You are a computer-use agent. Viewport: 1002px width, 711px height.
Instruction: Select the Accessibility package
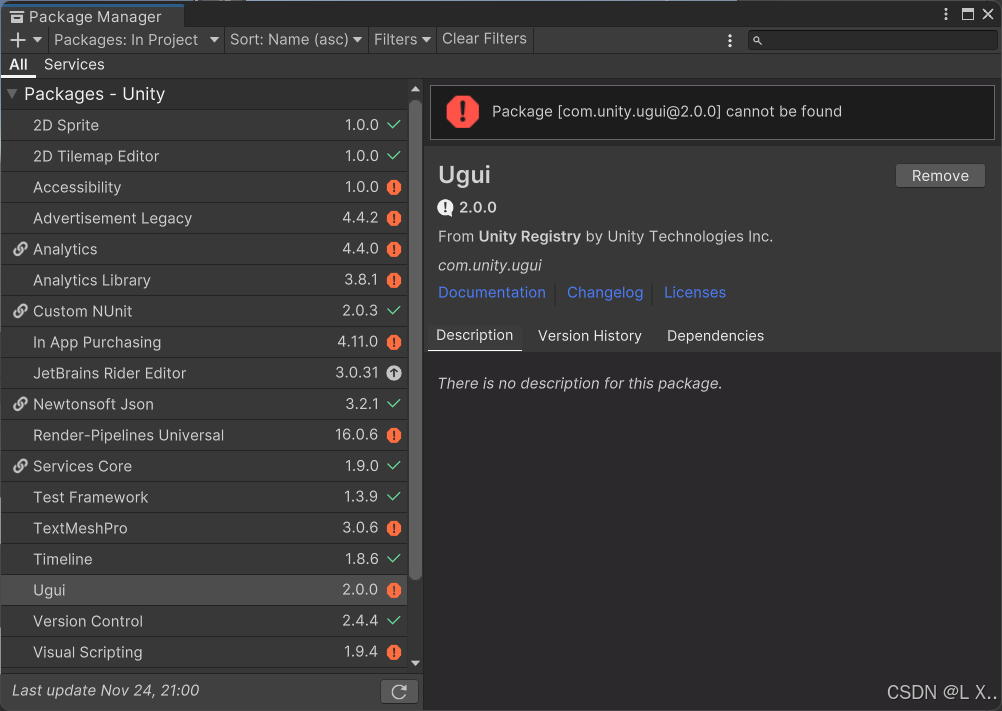point(204,187)
